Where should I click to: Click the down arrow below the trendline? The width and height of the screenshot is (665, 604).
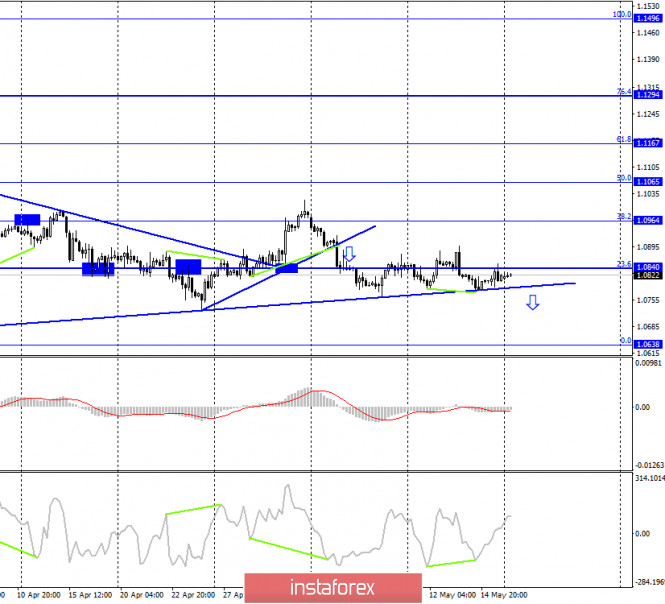click(533, 302)
